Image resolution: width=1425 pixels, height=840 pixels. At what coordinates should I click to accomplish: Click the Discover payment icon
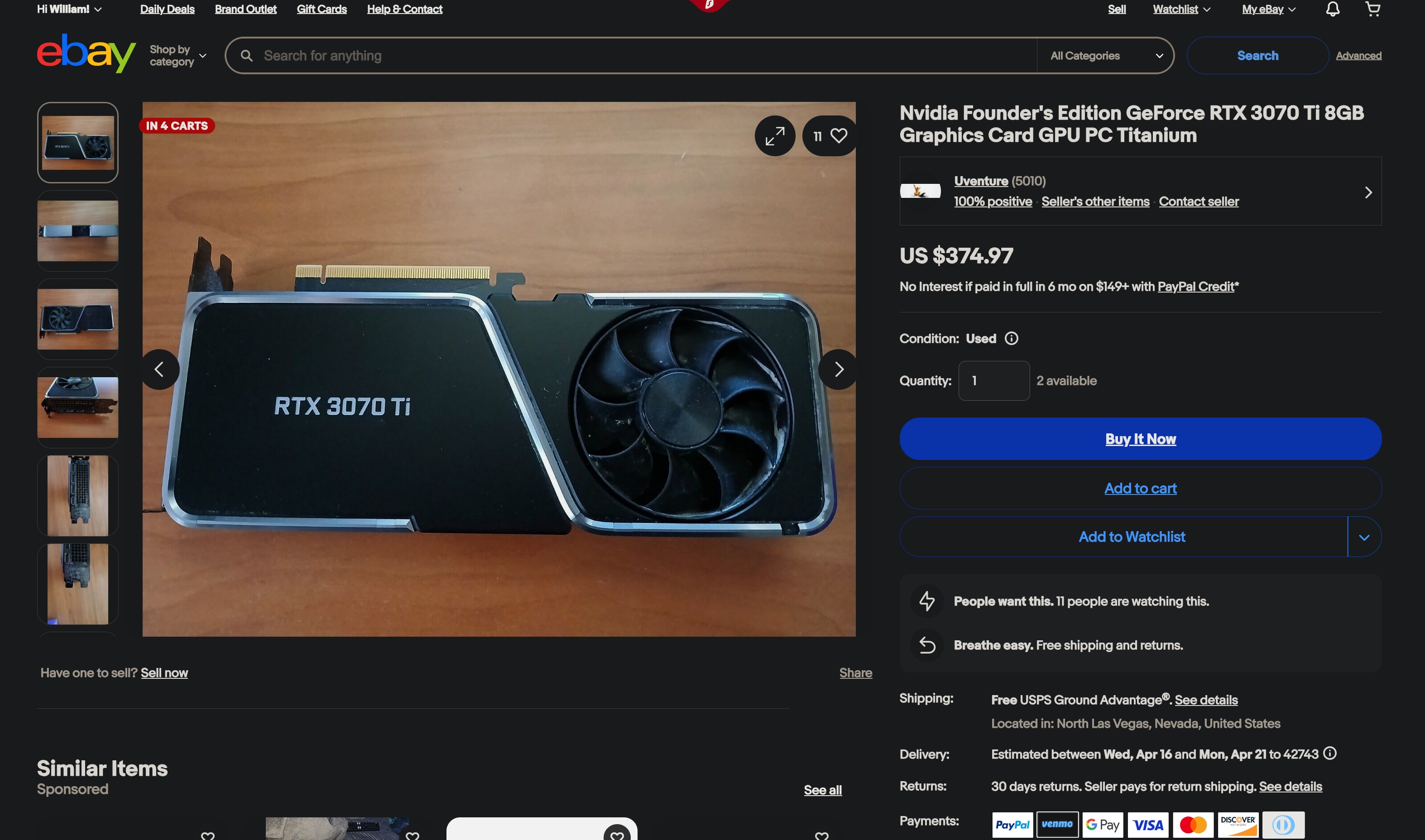[1238, 825]
